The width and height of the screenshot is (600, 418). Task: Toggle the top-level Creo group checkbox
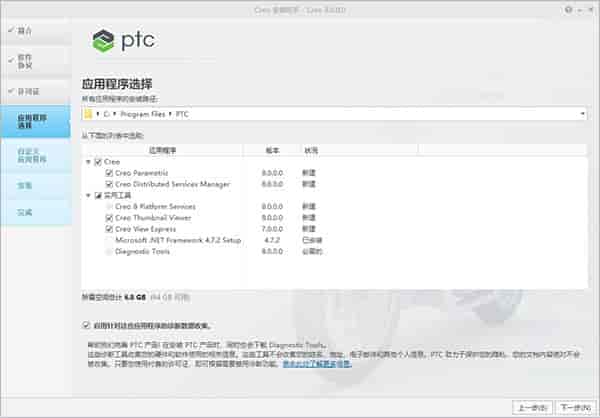pos(98,162)
